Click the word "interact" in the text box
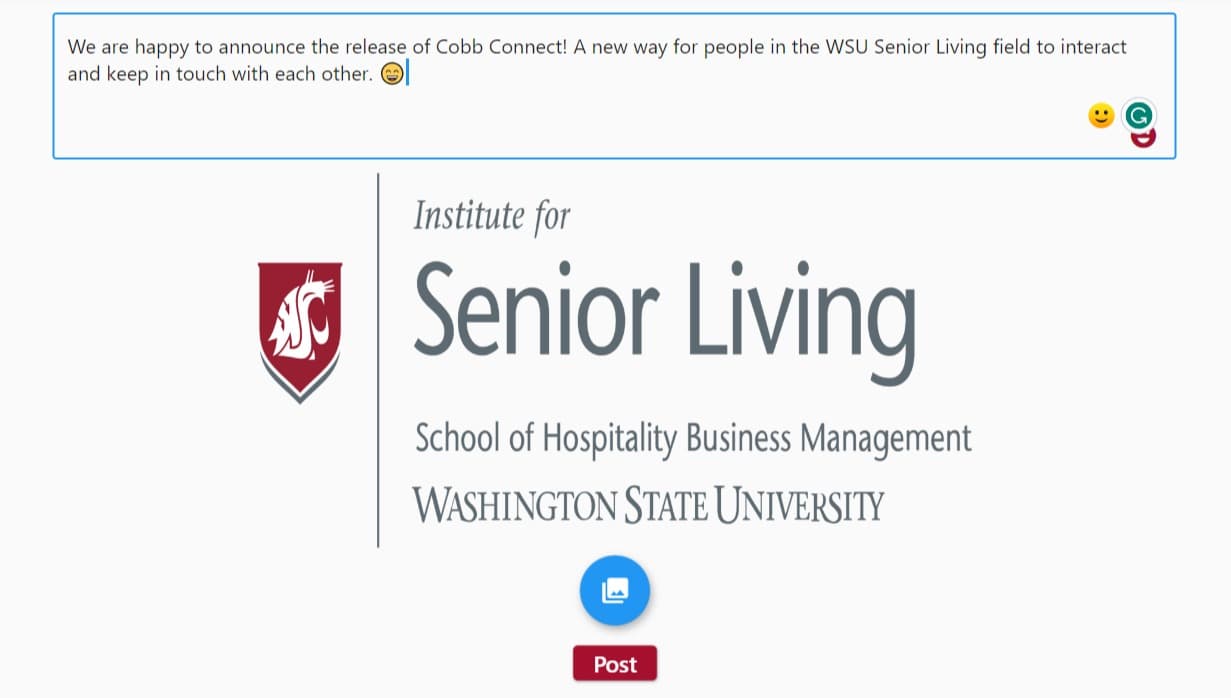 (1093, 47)
